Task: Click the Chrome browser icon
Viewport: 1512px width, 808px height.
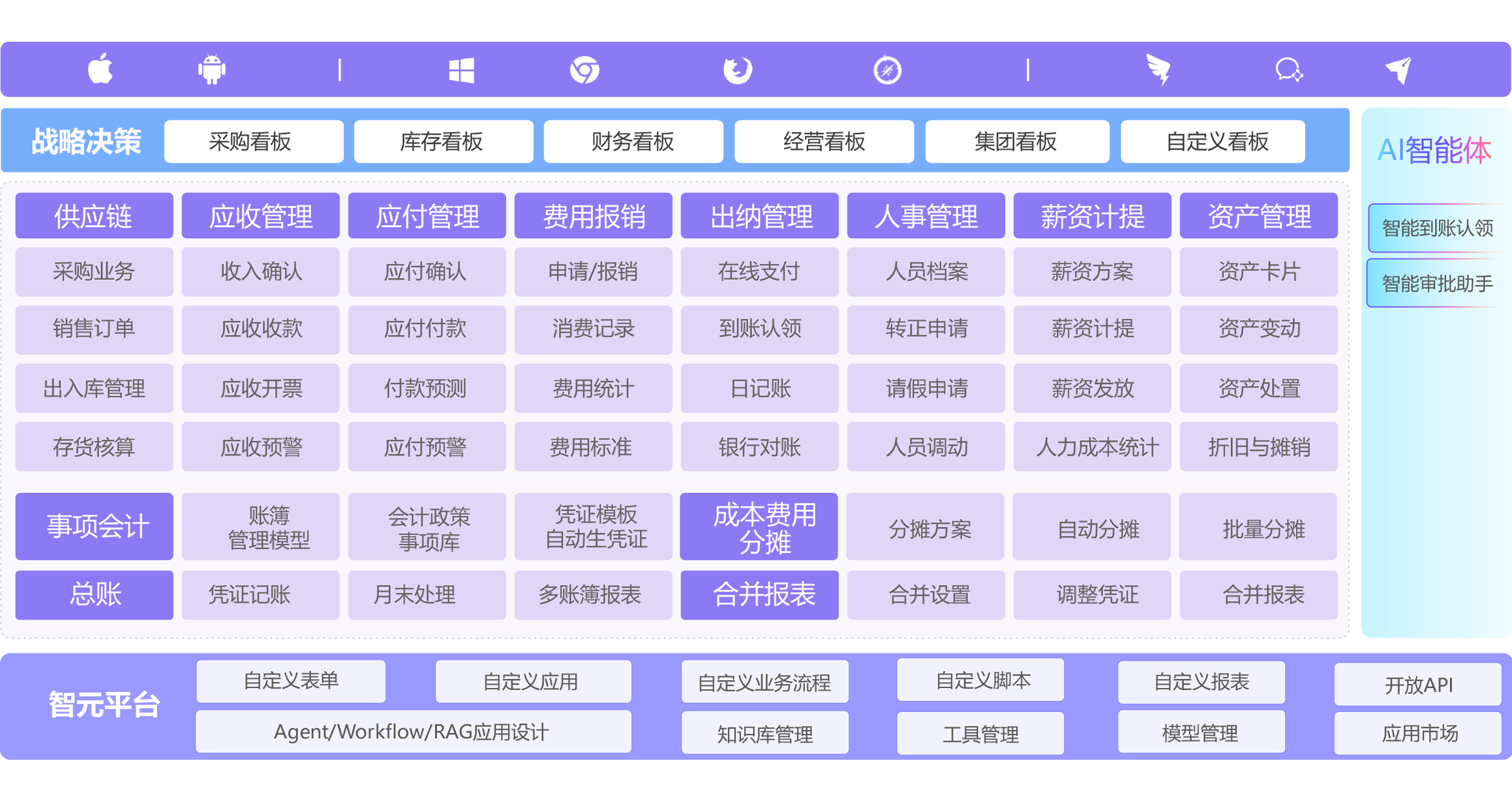Action: (584, 70)
